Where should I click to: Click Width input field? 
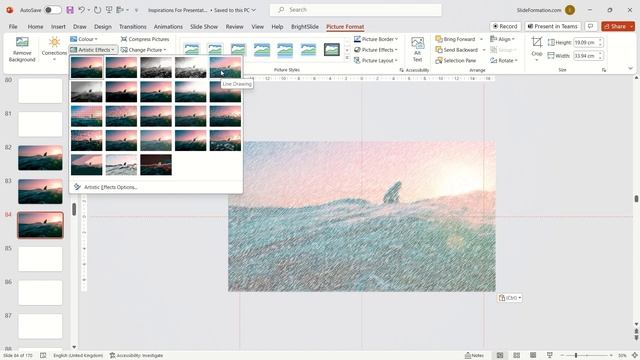(586, 56)
